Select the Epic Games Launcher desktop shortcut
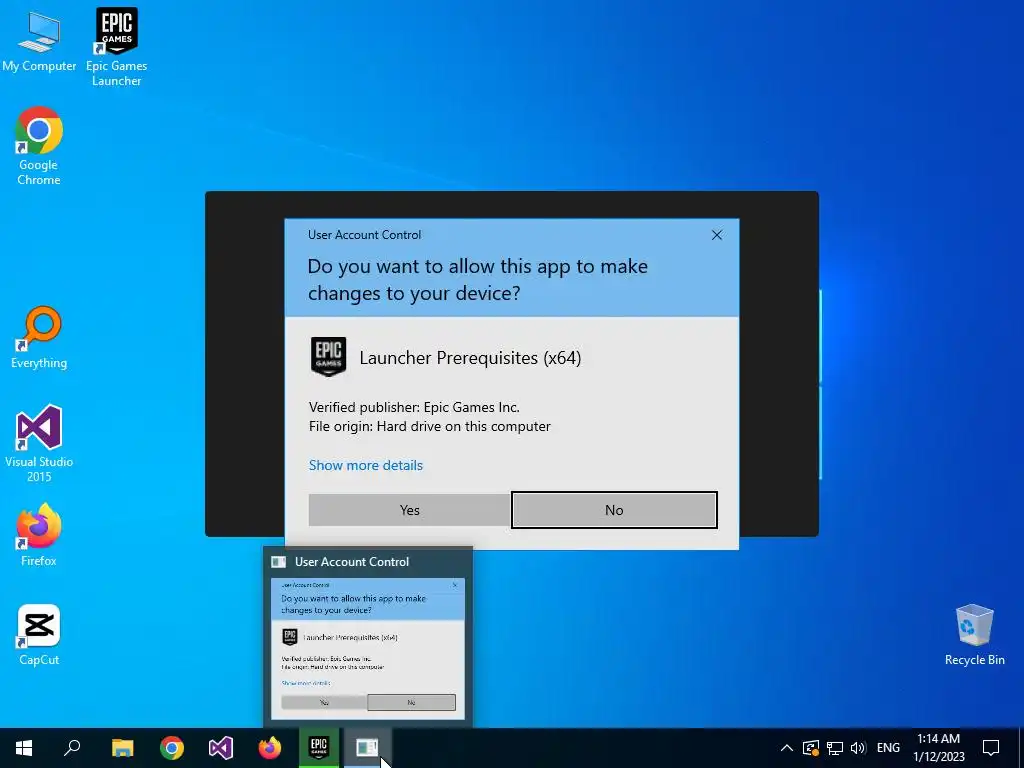1024x768 pixels. tap(116, 47)
